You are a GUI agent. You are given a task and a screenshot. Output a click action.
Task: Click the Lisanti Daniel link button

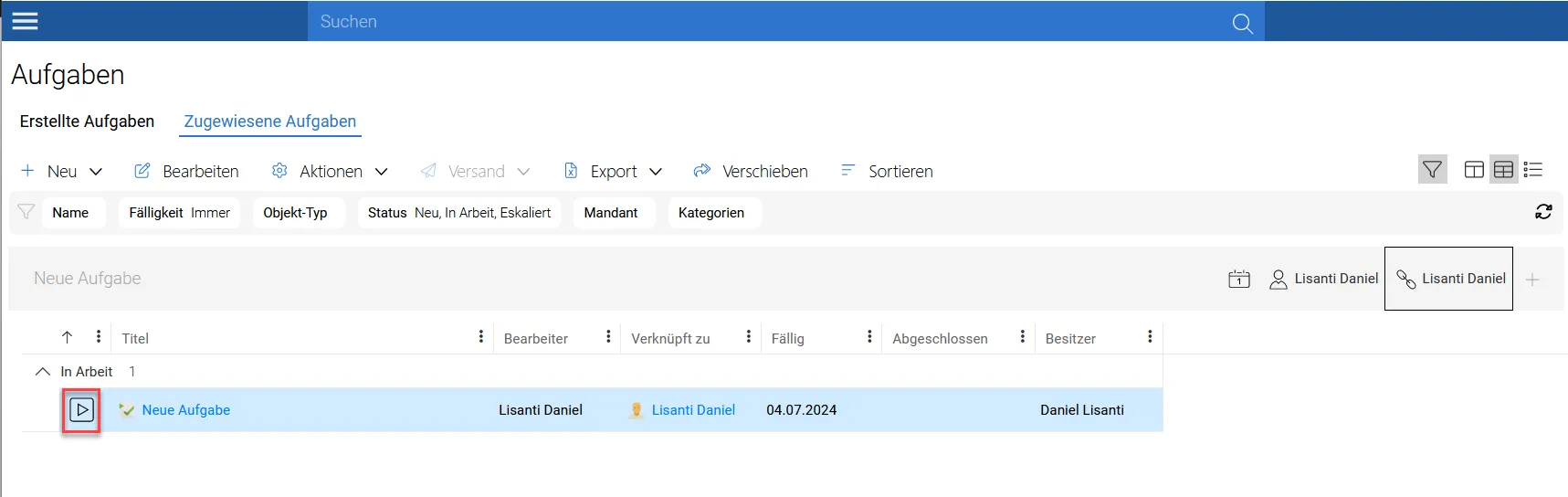click(1449, 279)
